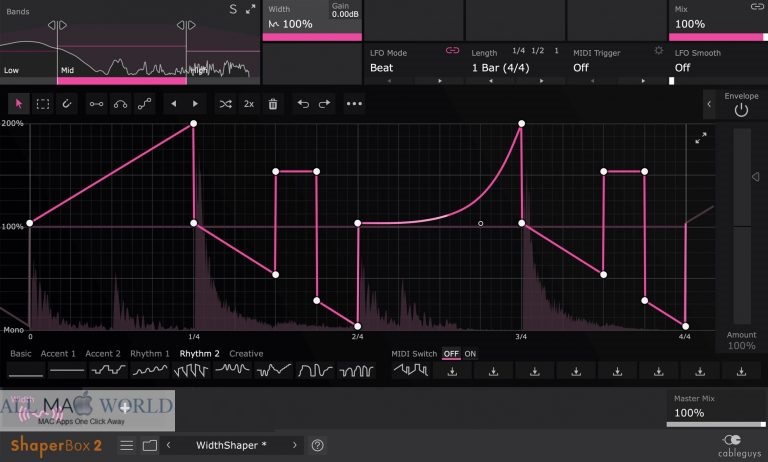768x462 pixels.
Task: Undo the last edit
Action: tap(303, 104)
